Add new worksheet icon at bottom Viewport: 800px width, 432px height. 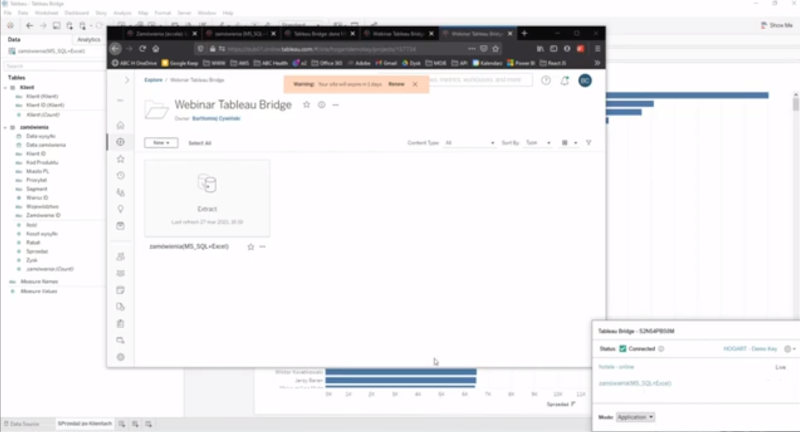tap(122, 424)
